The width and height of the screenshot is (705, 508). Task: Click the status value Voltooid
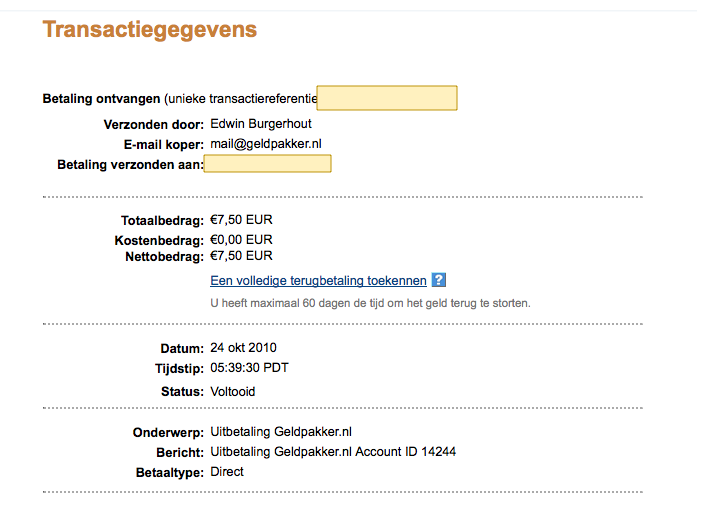coord(232,392)
